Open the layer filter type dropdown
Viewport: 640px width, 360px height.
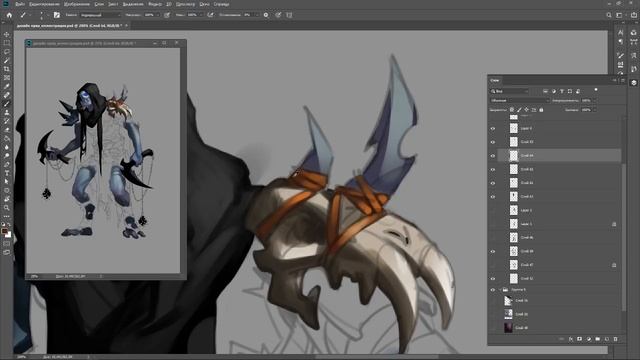pos(509,91)
